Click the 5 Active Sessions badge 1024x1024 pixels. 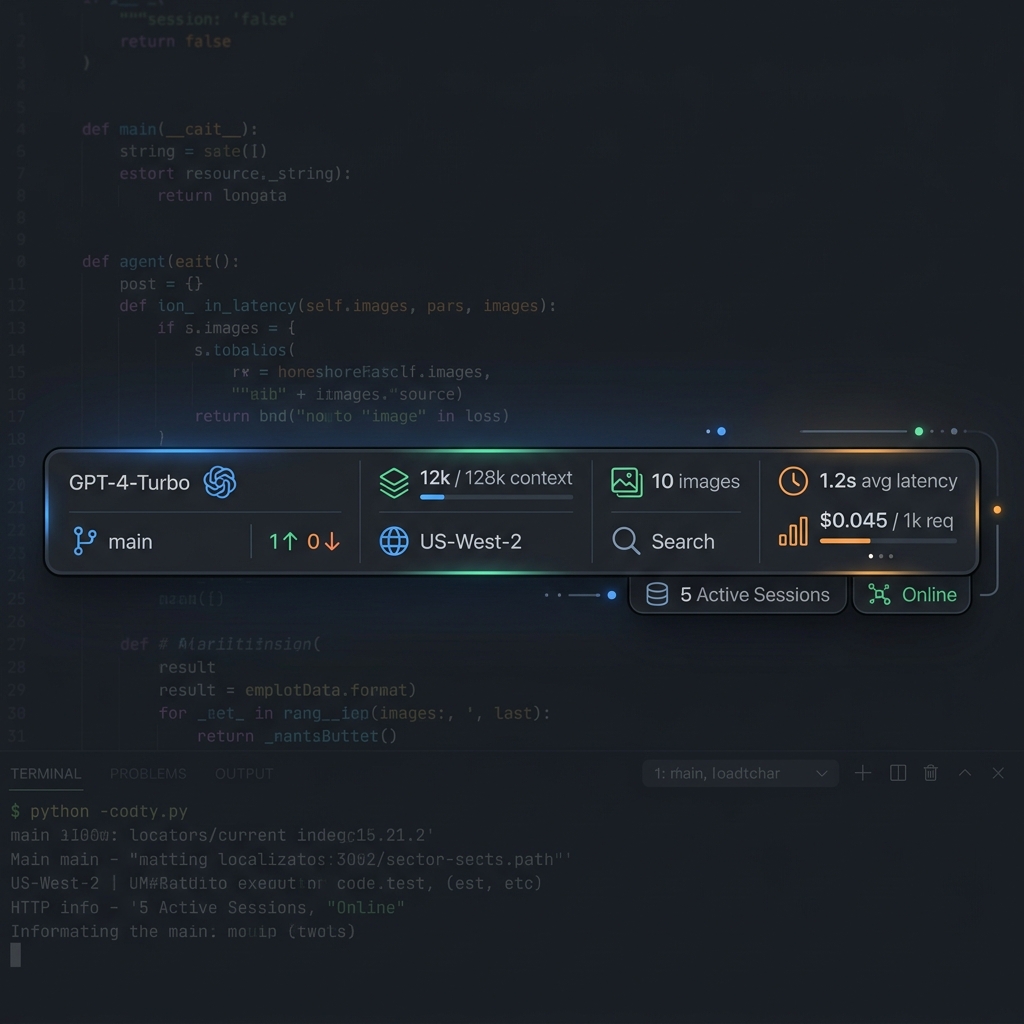[738, 595]
